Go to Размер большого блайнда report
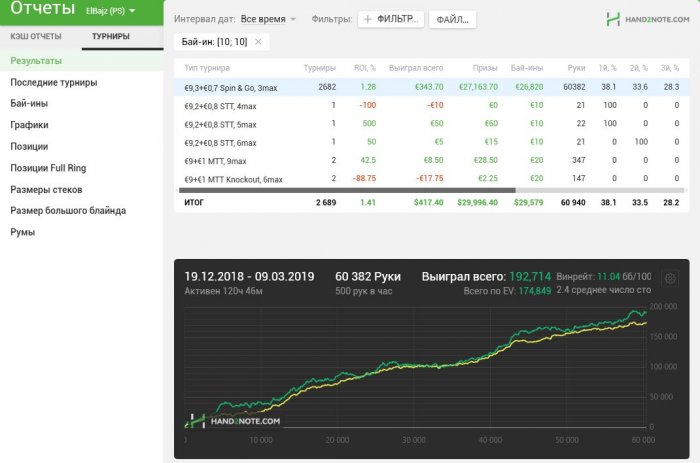This screenshot has width=700, height=463. click(x=67, y=211)
